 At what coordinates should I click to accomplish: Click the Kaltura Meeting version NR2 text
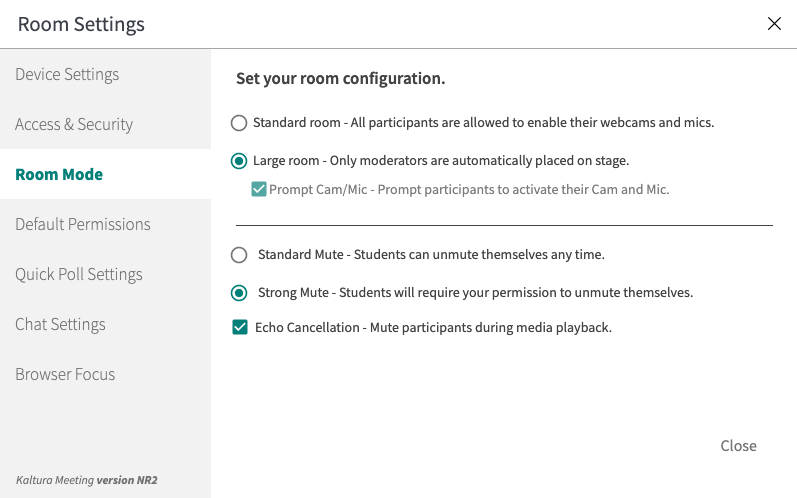click(x=86, y=480)
